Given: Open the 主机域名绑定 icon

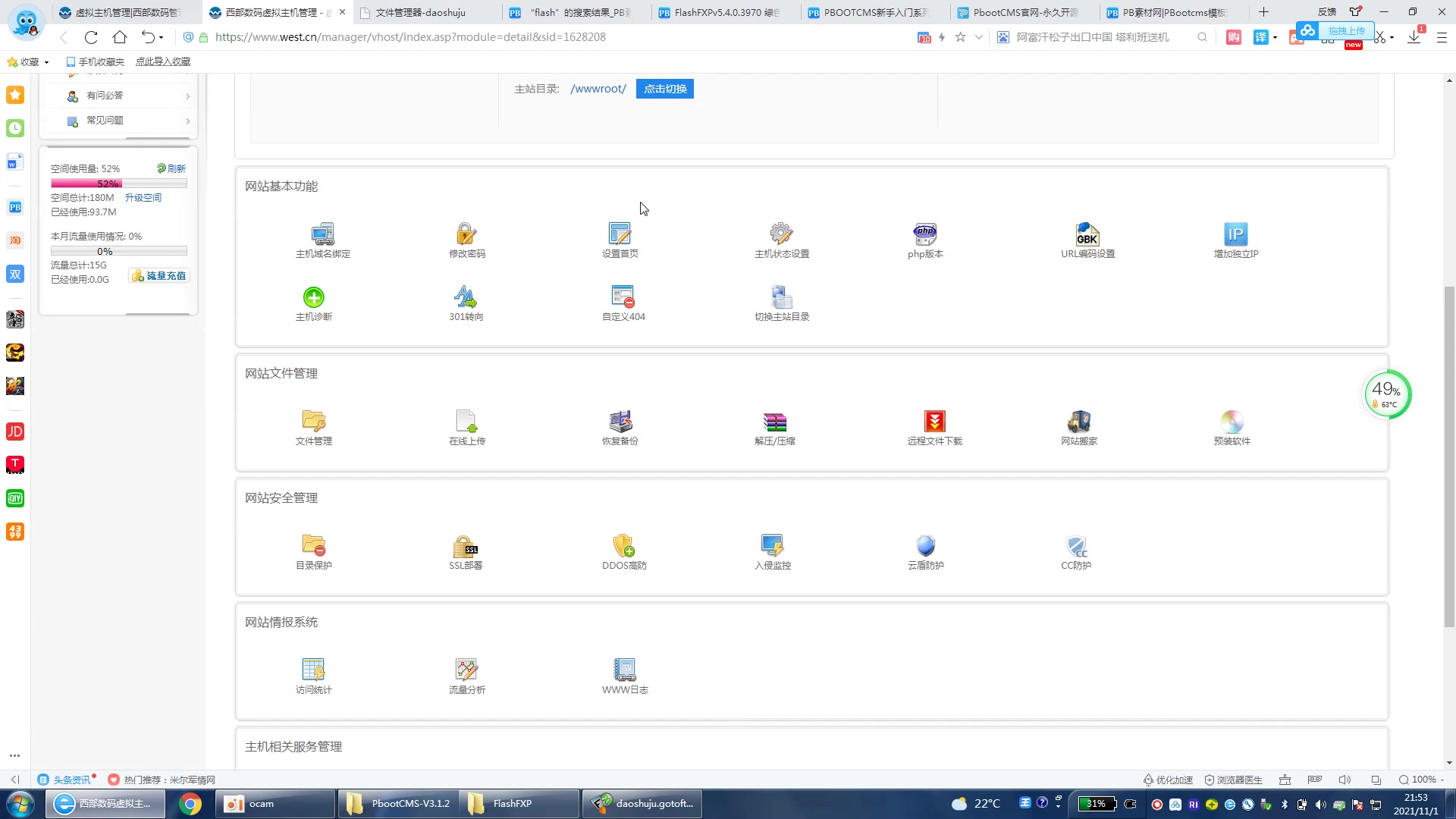Looking at the screenshot, I should (x=323, y=234).
